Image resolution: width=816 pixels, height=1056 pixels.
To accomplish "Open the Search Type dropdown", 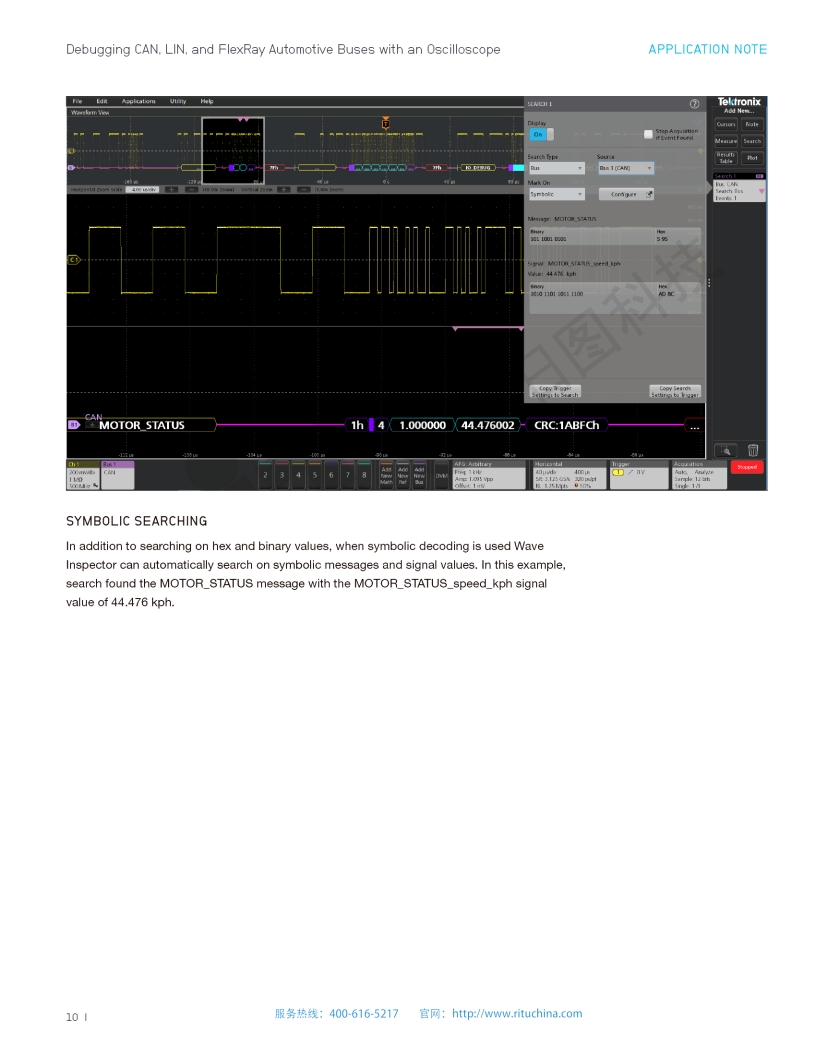I will 556,168.
